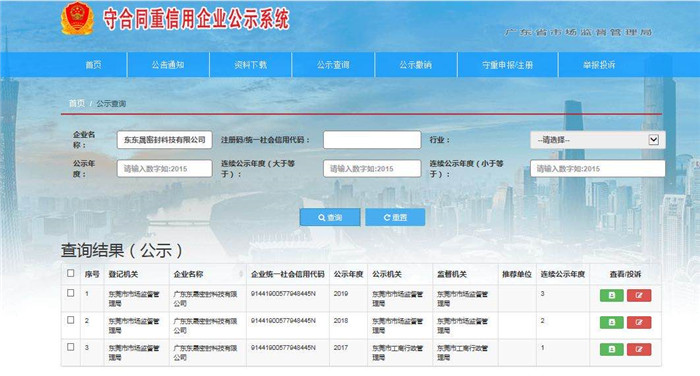Click the 连续公示年度 column header
Screen dimensions: 700x376
pyautogui.click(x=562, y=274)
